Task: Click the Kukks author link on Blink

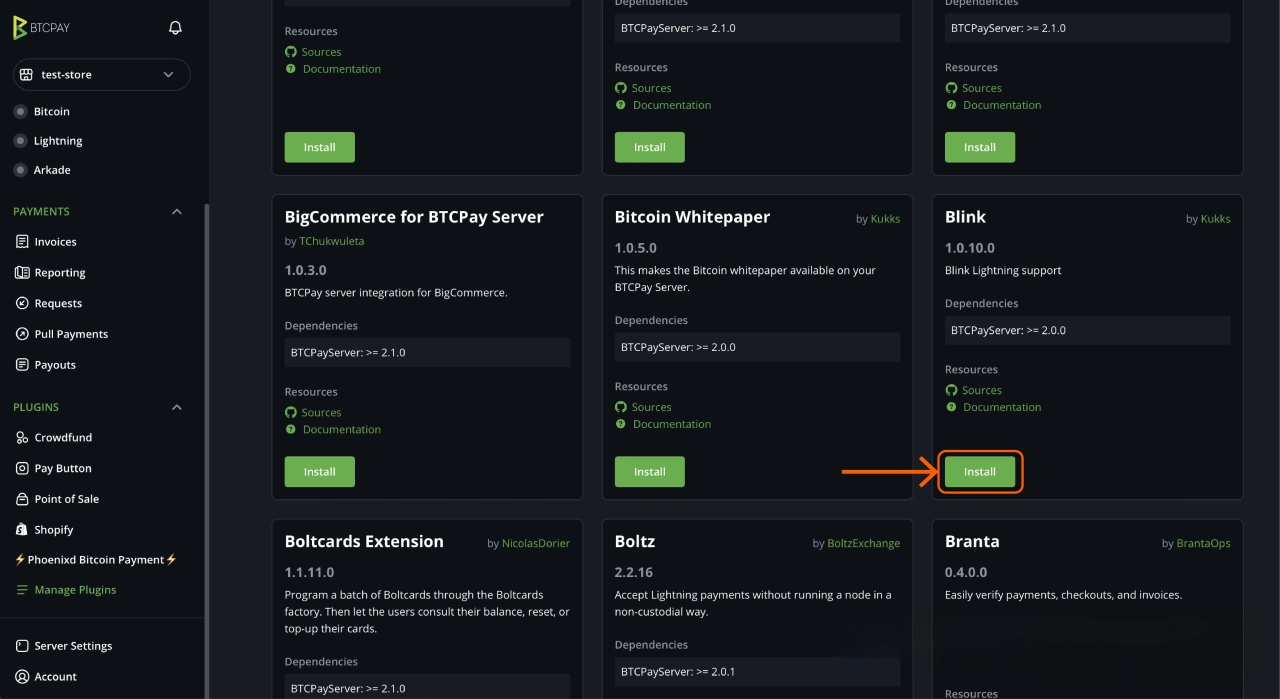Action: pos(1213,218)
